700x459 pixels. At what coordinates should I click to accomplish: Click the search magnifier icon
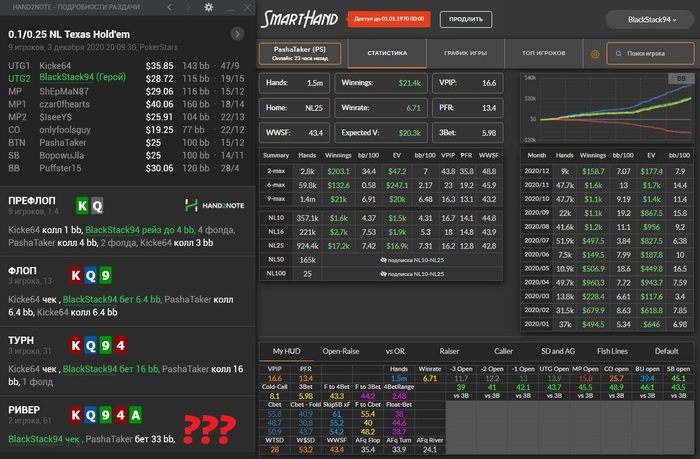coord(618,54)
